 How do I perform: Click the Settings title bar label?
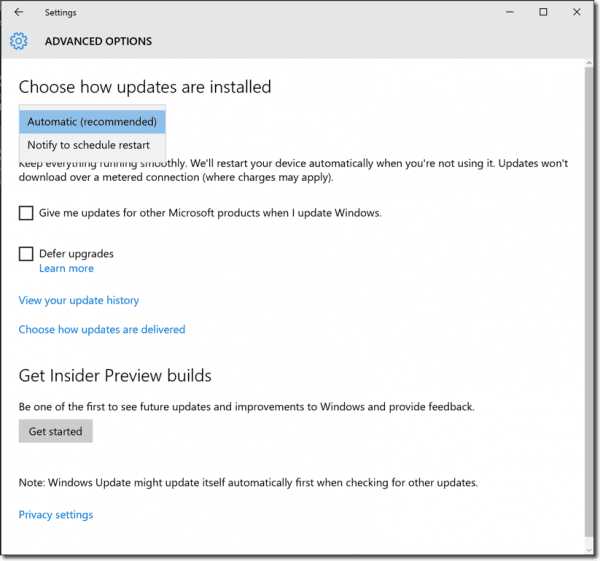[x=60, y=13]
